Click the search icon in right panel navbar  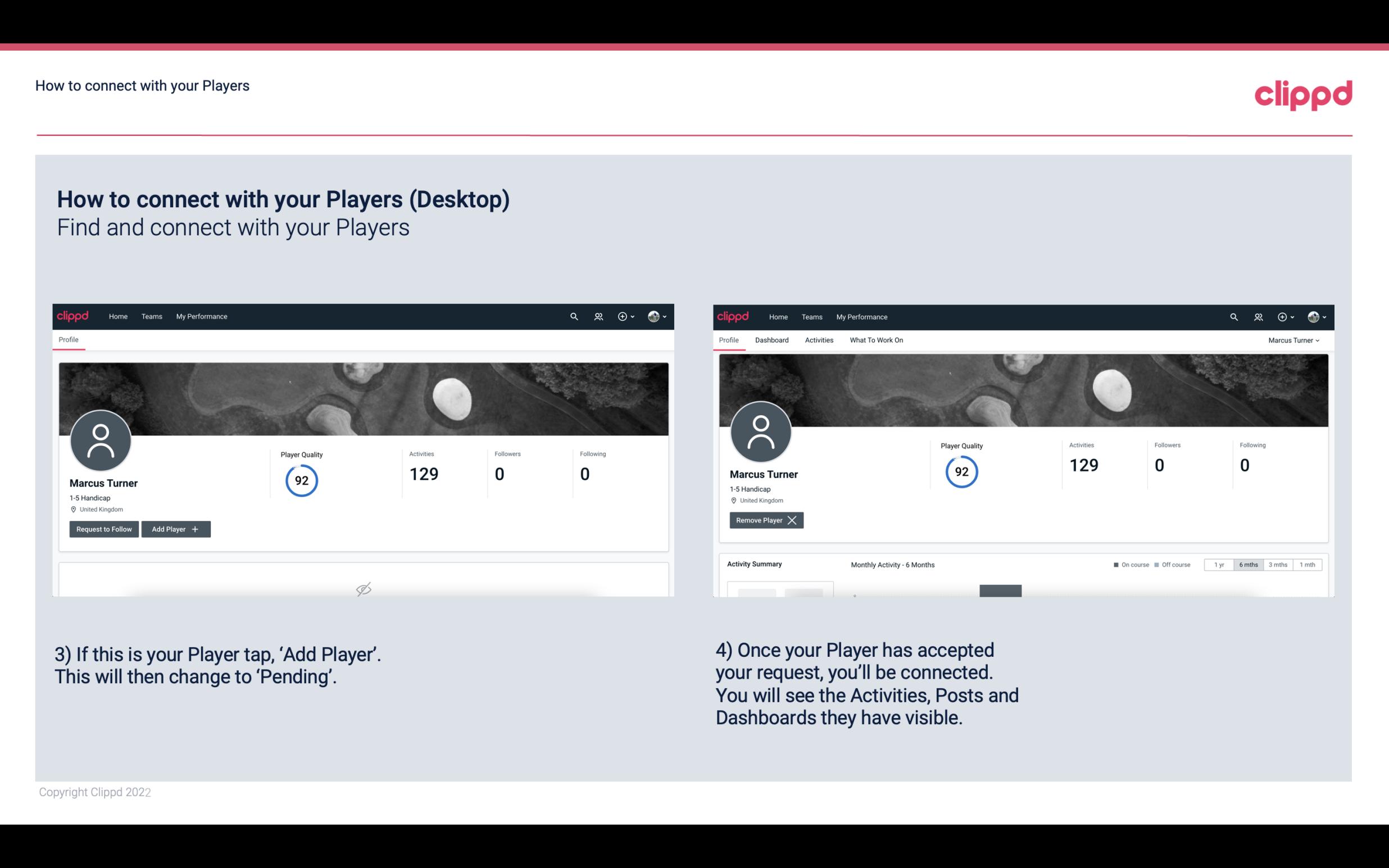[x=1232, y=316]
